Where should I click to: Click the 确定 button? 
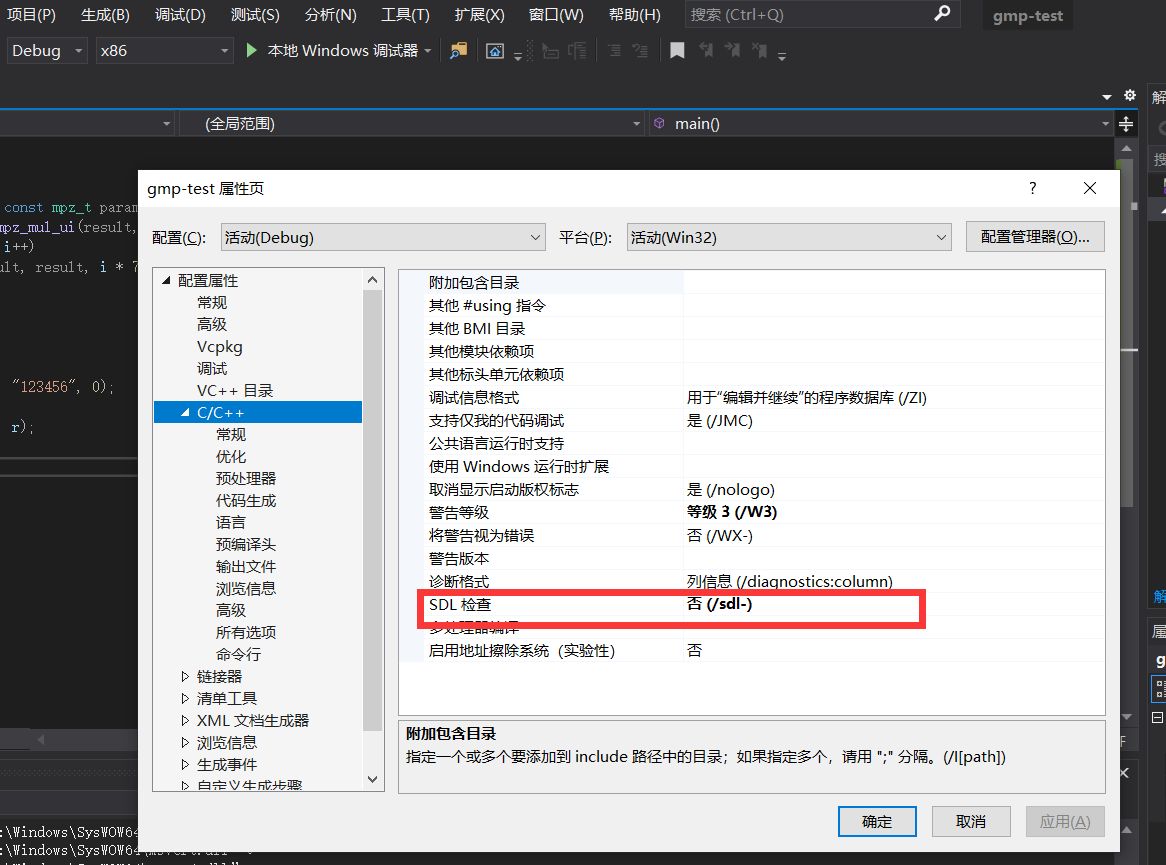877,821
